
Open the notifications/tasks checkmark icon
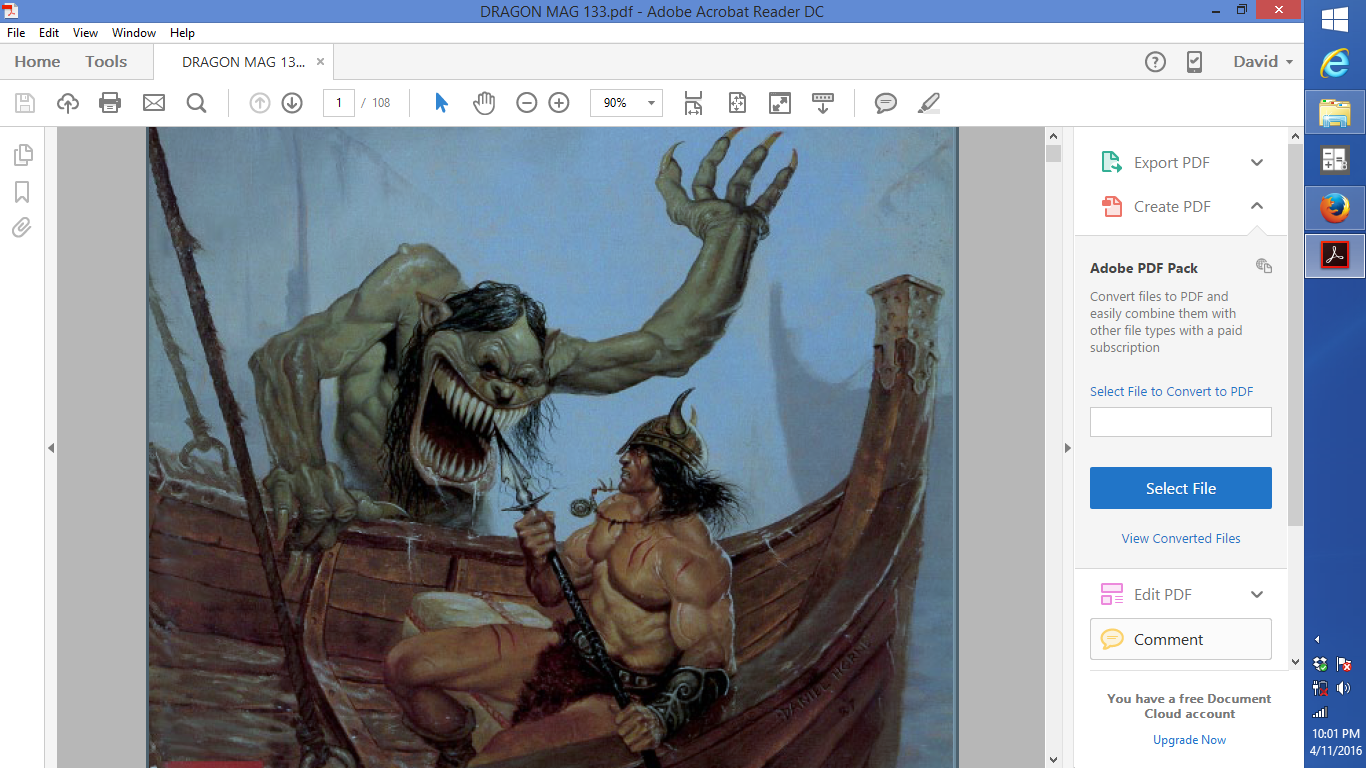1194,62
